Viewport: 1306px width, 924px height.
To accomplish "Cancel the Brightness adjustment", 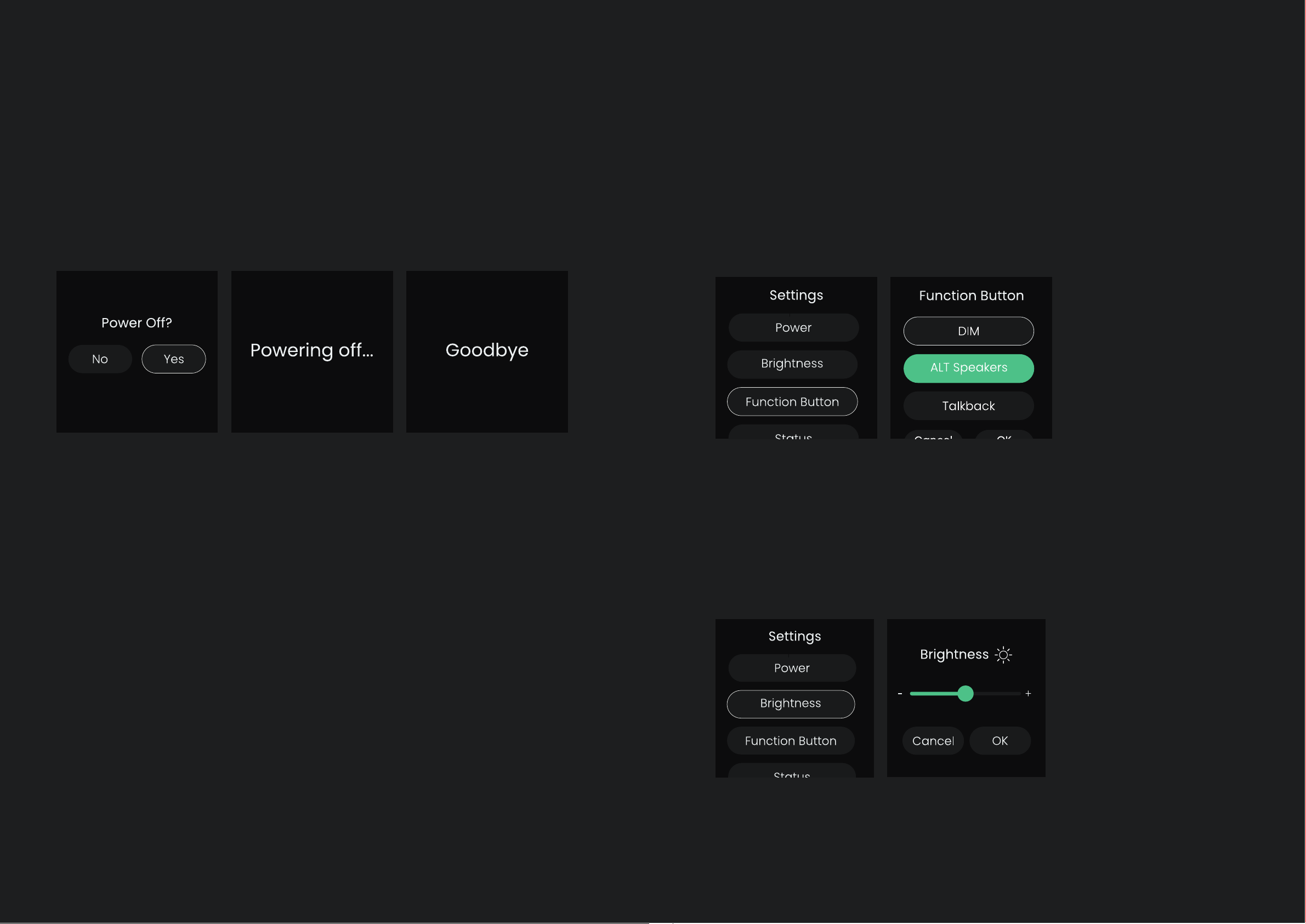I will pos(933,741).
